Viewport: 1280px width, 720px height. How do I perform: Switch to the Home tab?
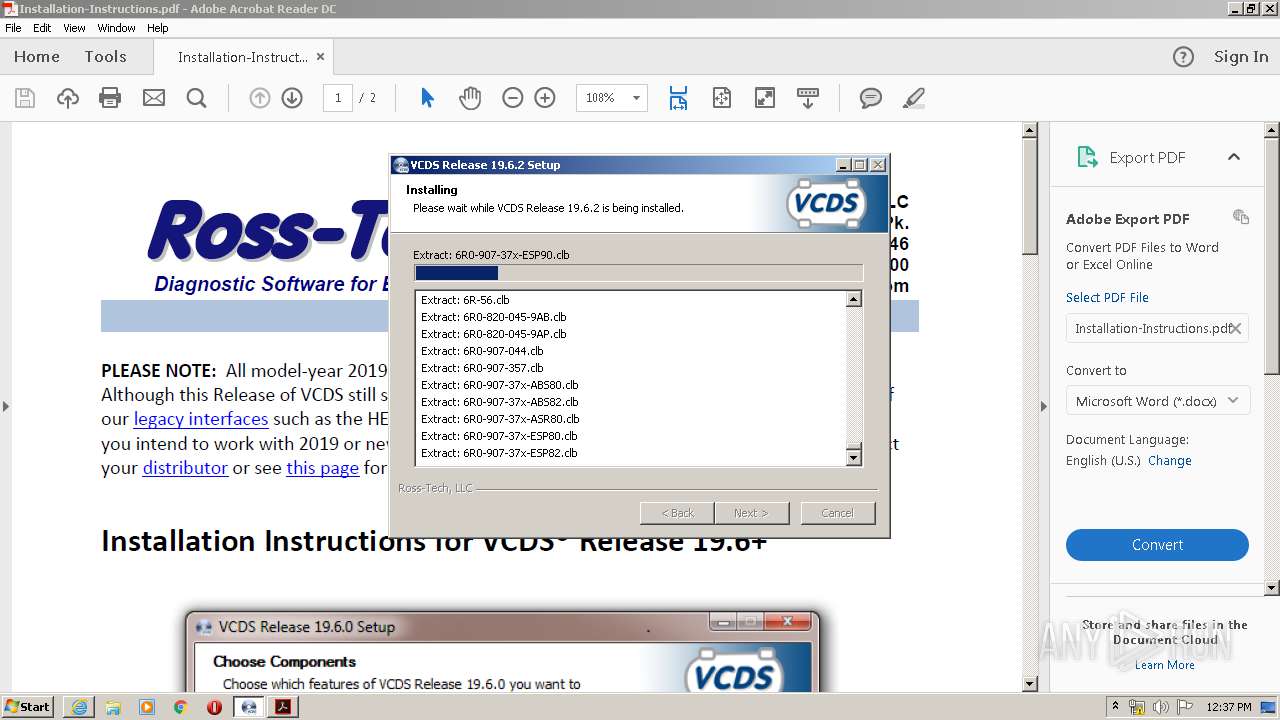[37, 57]
